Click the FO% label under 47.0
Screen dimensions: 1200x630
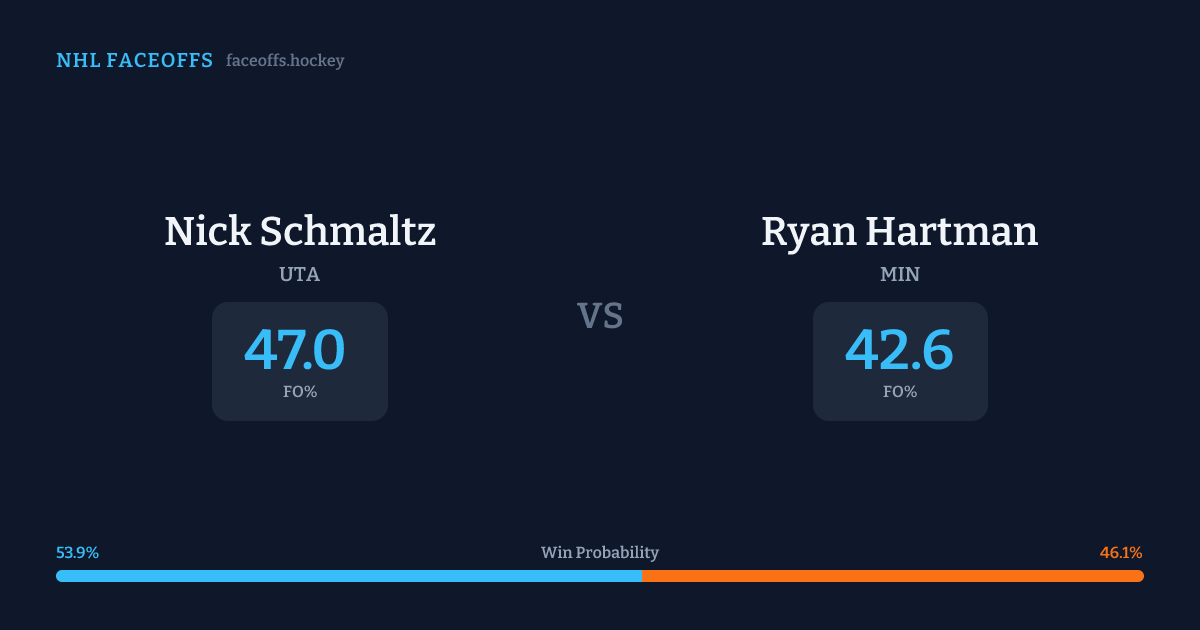pyautogui.click(x=300, y=392)
